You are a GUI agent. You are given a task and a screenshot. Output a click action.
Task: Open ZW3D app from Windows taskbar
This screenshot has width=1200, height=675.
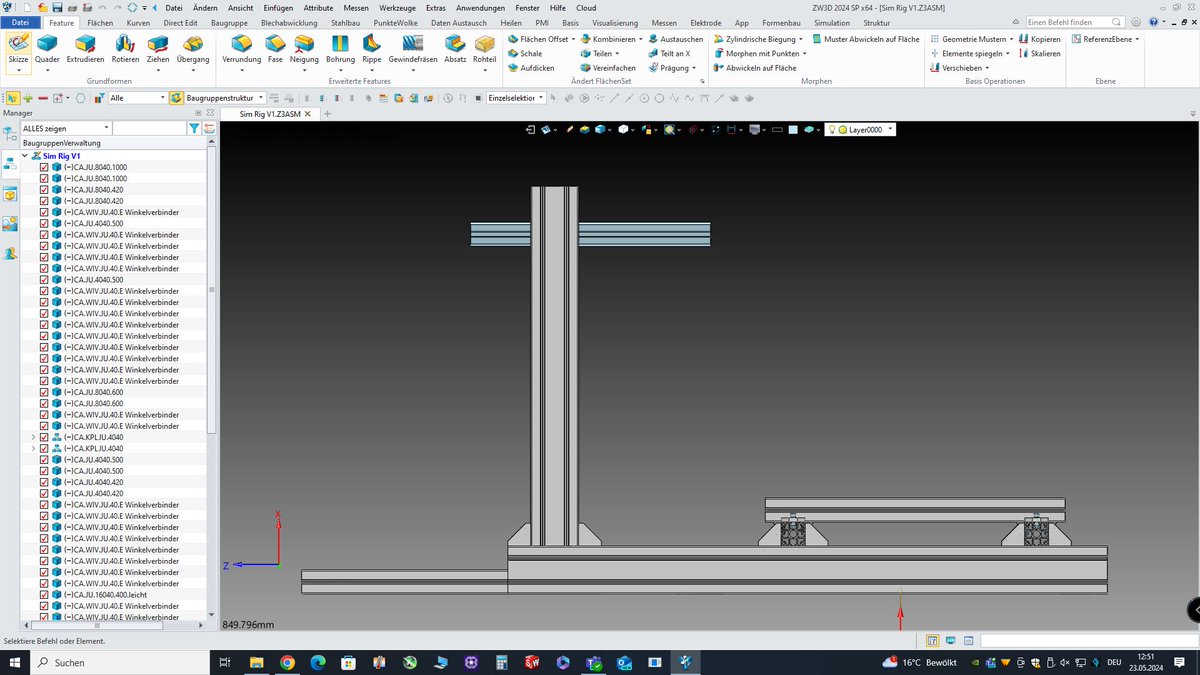pyautogui.click(x=687, y=662)
